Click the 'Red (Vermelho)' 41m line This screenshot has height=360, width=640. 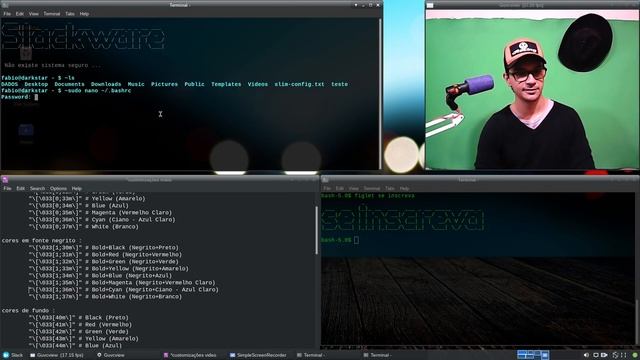(x=80, y=325)
